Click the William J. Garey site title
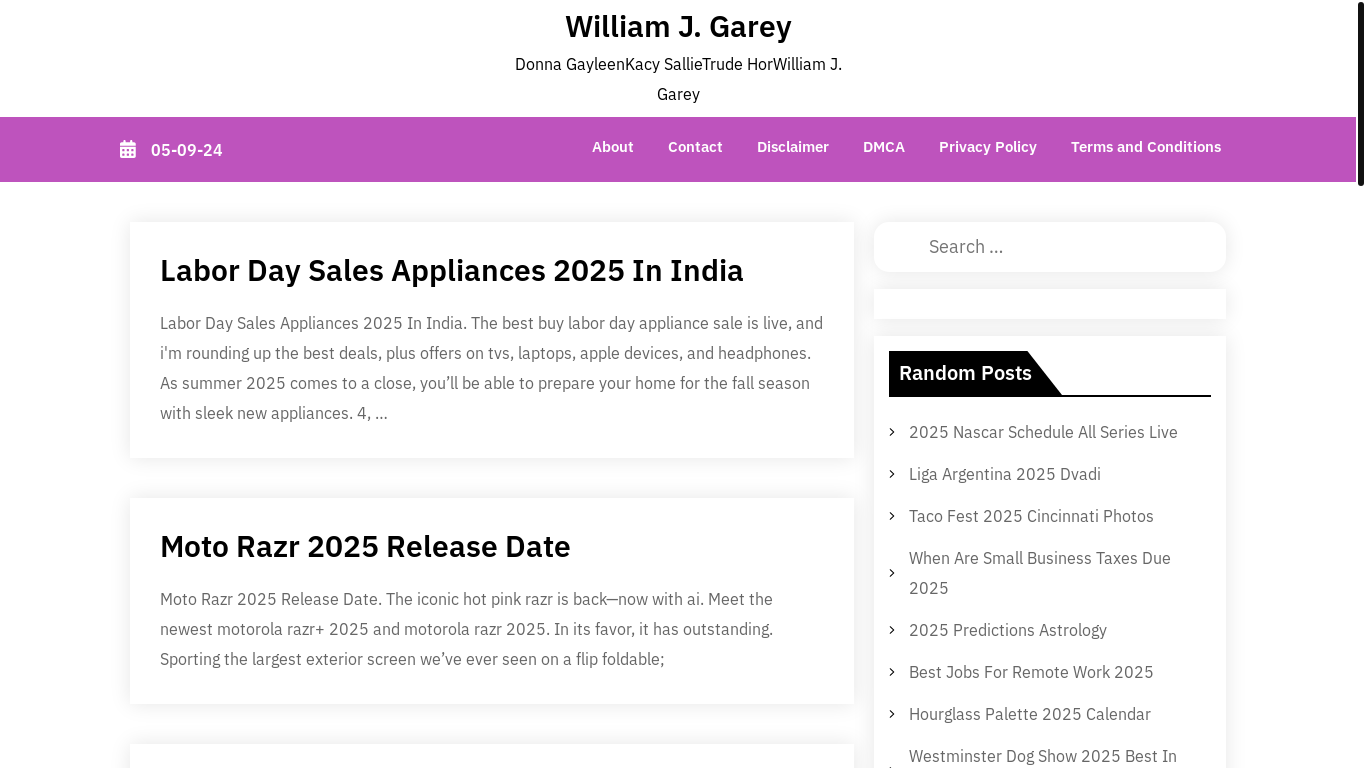This screenshot has width=1366, height=768. [x=678, y=26]
